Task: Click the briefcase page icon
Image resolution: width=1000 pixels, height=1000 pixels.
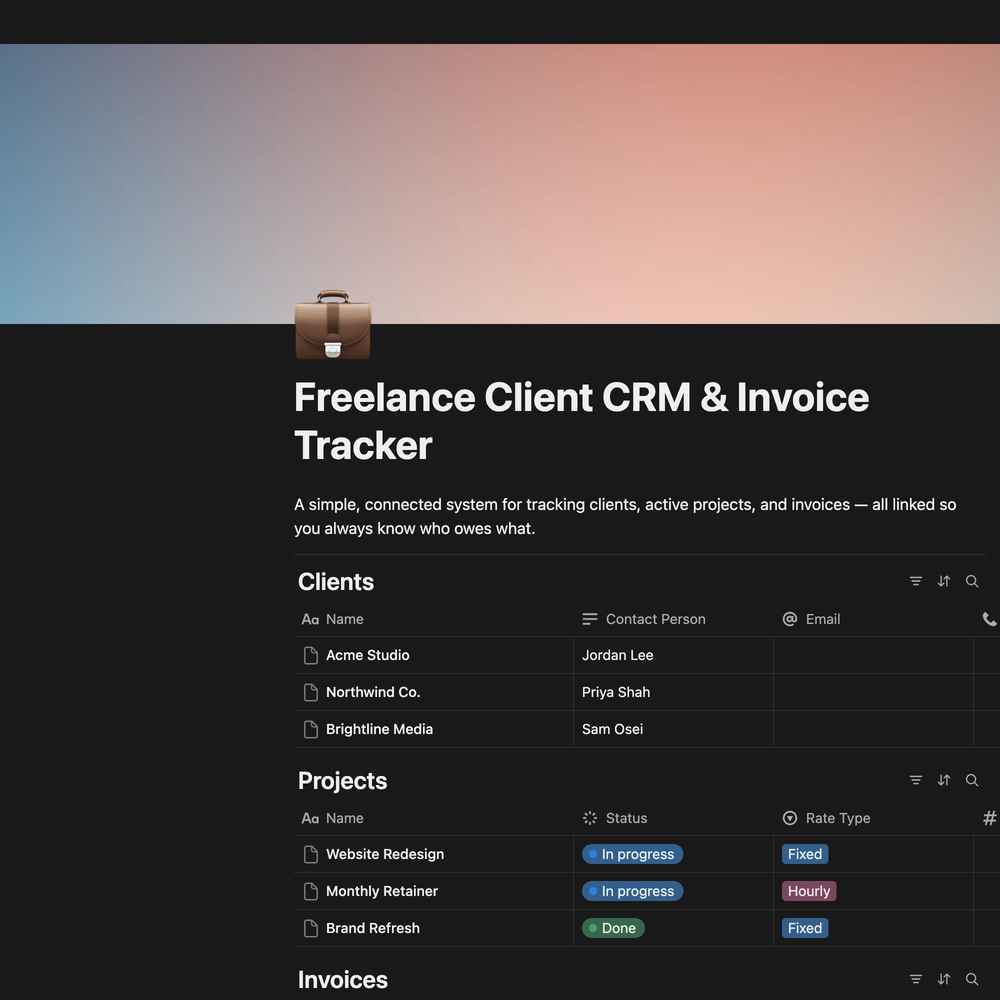Action: coord(332,325)
